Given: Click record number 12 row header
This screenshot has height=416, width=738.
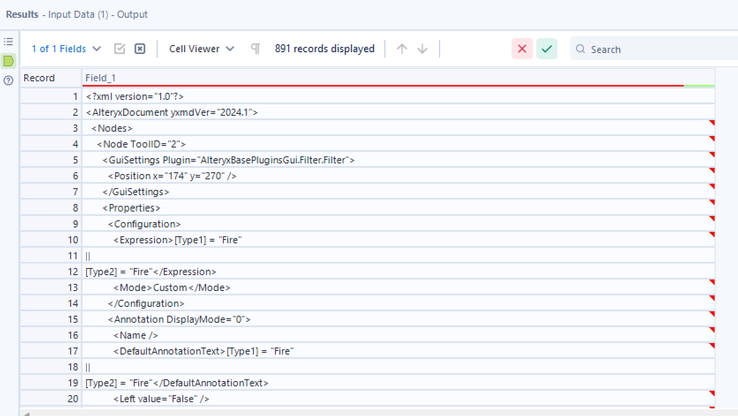Looking at the screenshot, I should [51, 272].
